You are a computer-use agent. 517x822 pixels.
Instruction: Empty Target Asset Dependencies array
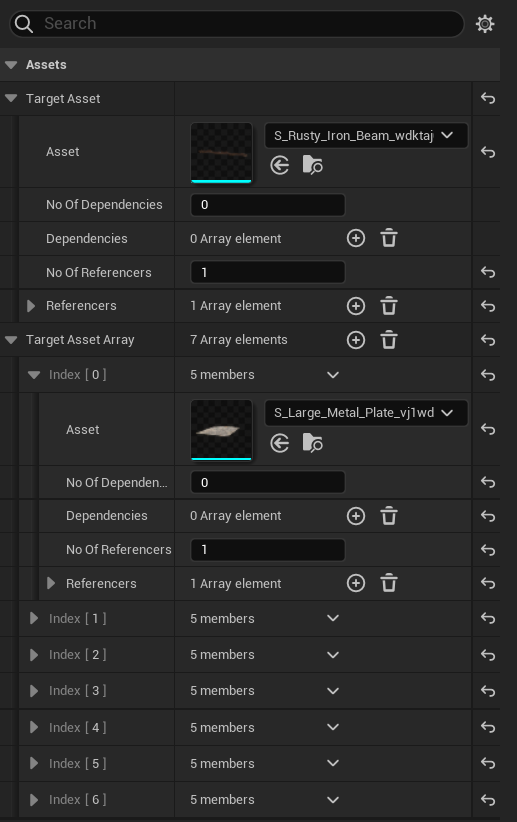389,238
